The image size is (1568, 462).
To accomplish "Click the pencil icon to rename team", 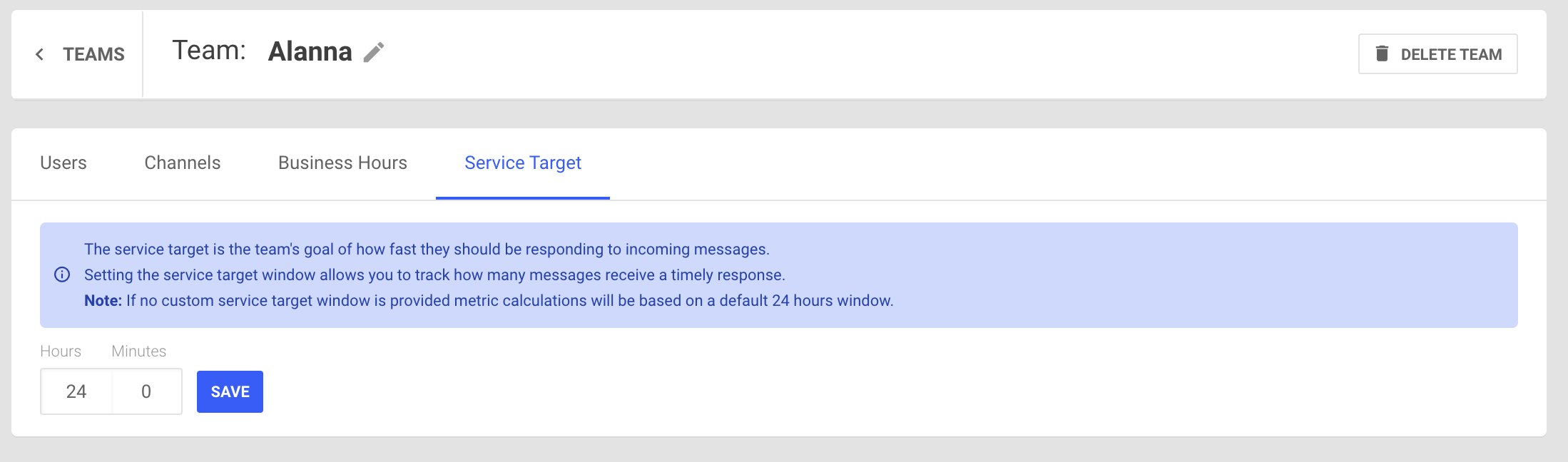I will (x=374, y=52).
